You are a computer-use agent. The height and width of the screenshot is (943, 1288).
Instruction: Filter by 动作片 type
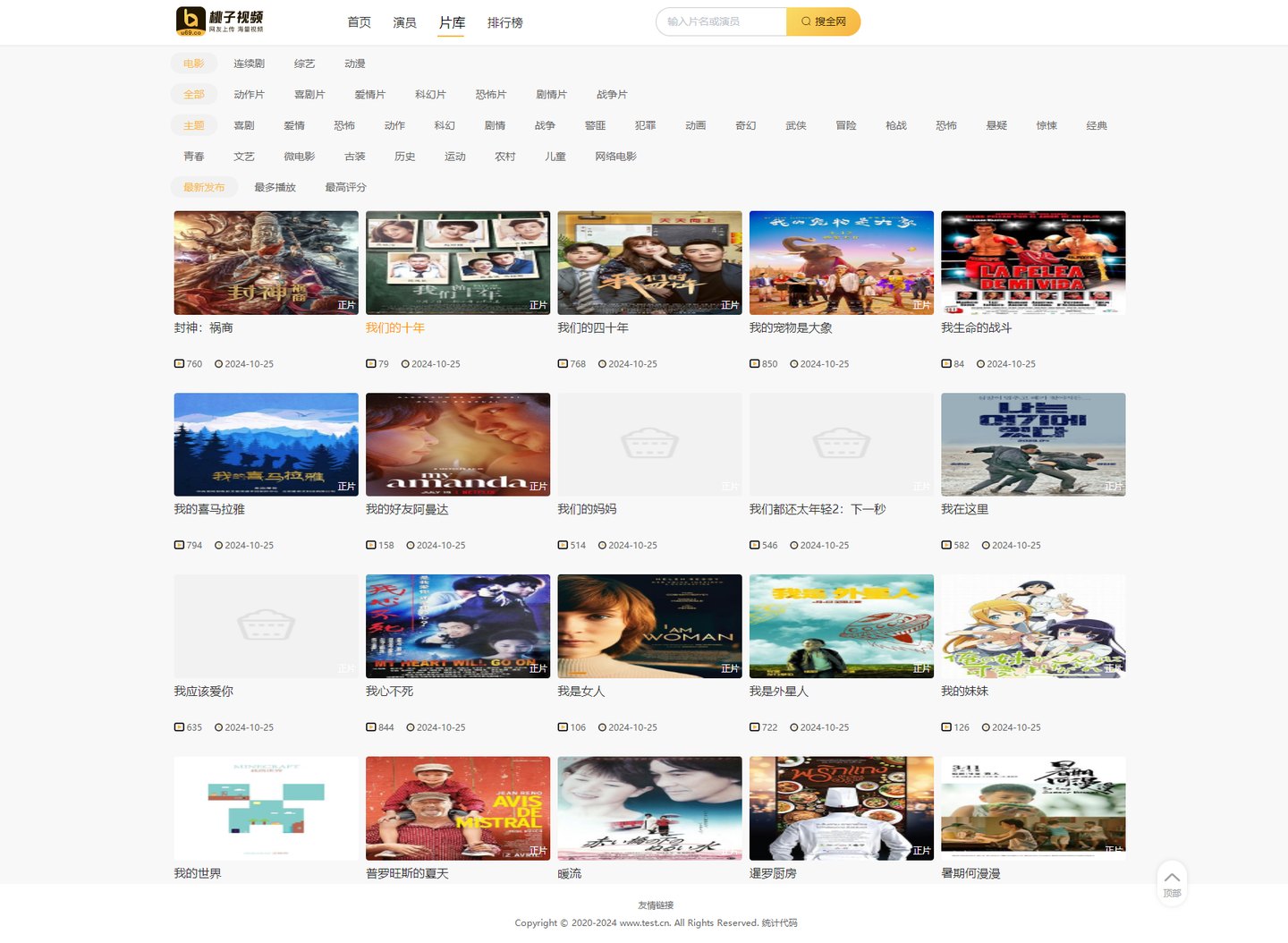(249, 94)
